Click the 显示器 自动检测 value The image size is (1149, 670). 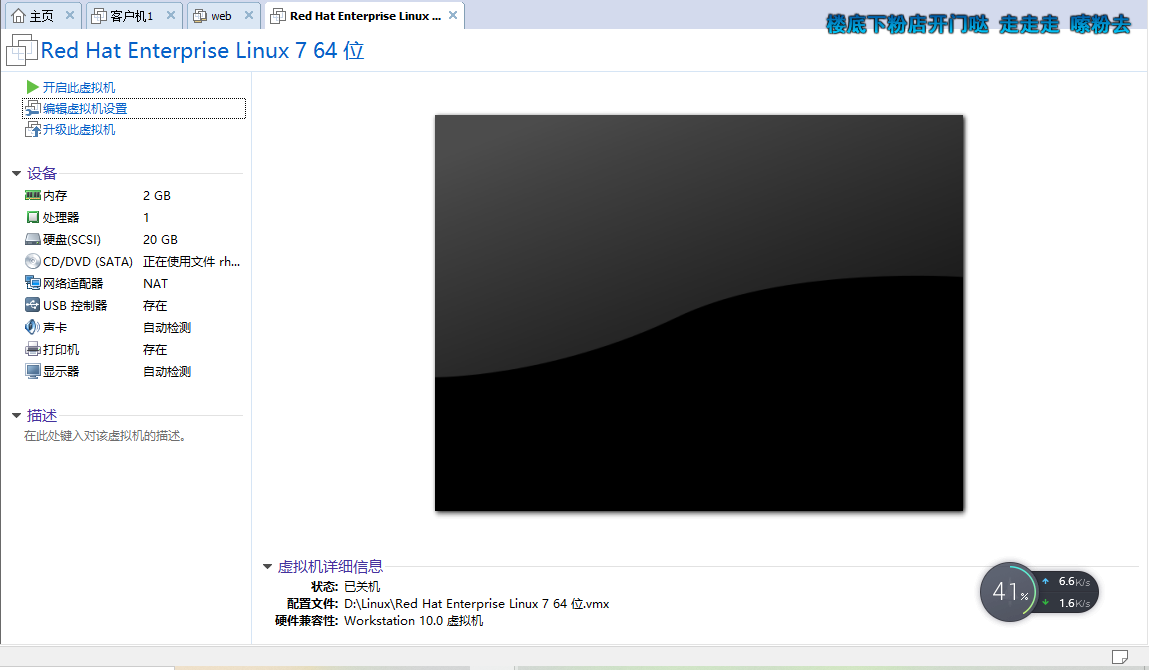coord(167,372)
